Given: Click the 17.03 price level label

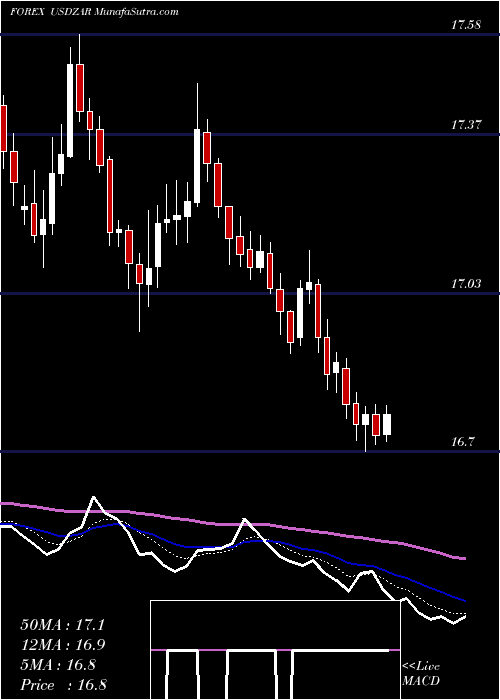Looking at the screenshot, I should 466,283.
